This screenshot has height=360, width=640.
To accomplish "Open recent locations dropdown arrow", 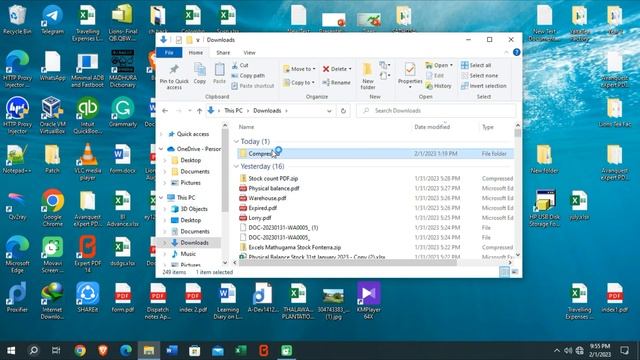I will click(189, 111).
